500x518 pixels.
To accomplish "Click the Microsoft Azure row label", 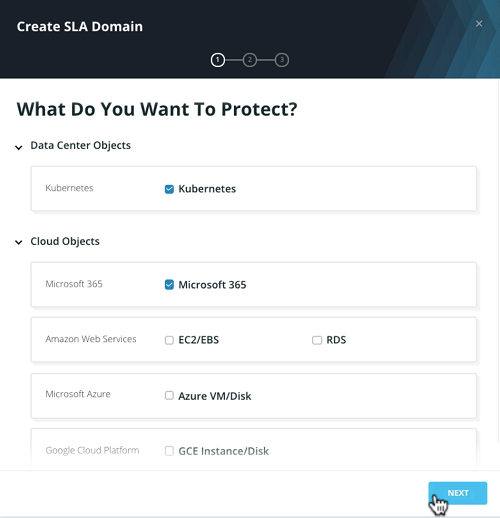I will point(78,394).
